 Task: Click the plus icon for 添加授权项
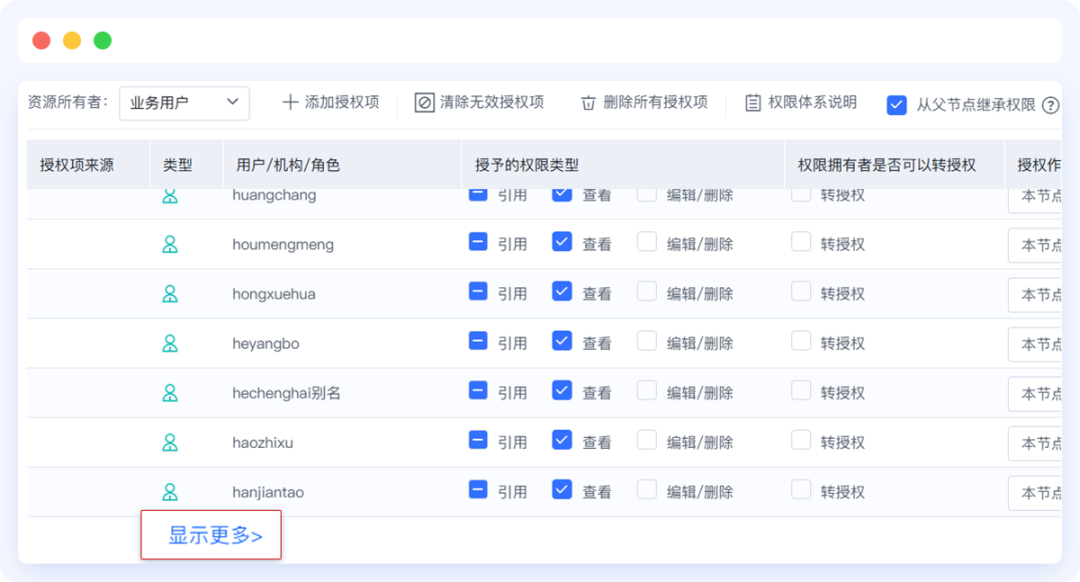point(290,102)
